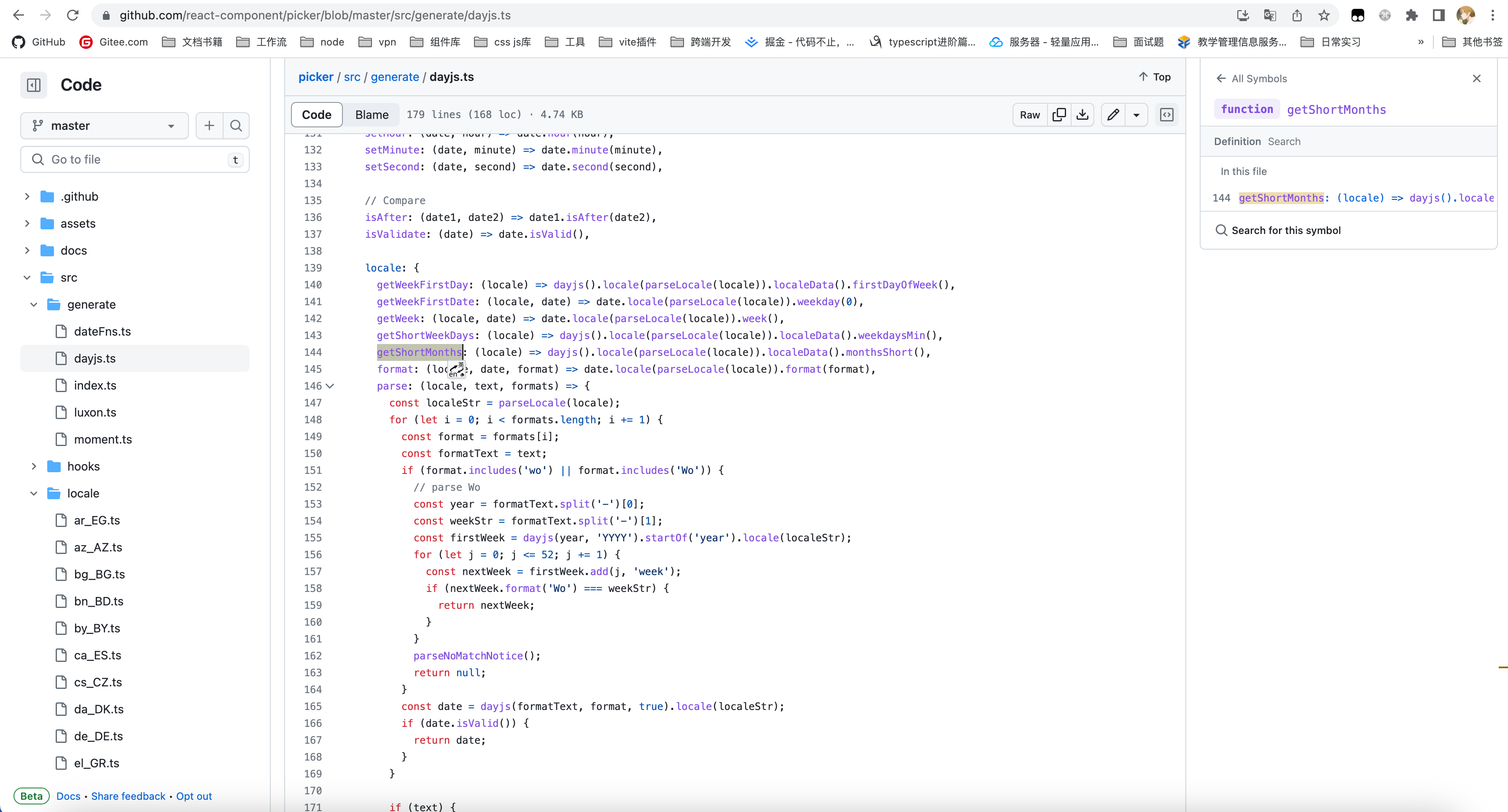Go back from All Symbols view
The image size is (1508, 812).
(1220, 78)
